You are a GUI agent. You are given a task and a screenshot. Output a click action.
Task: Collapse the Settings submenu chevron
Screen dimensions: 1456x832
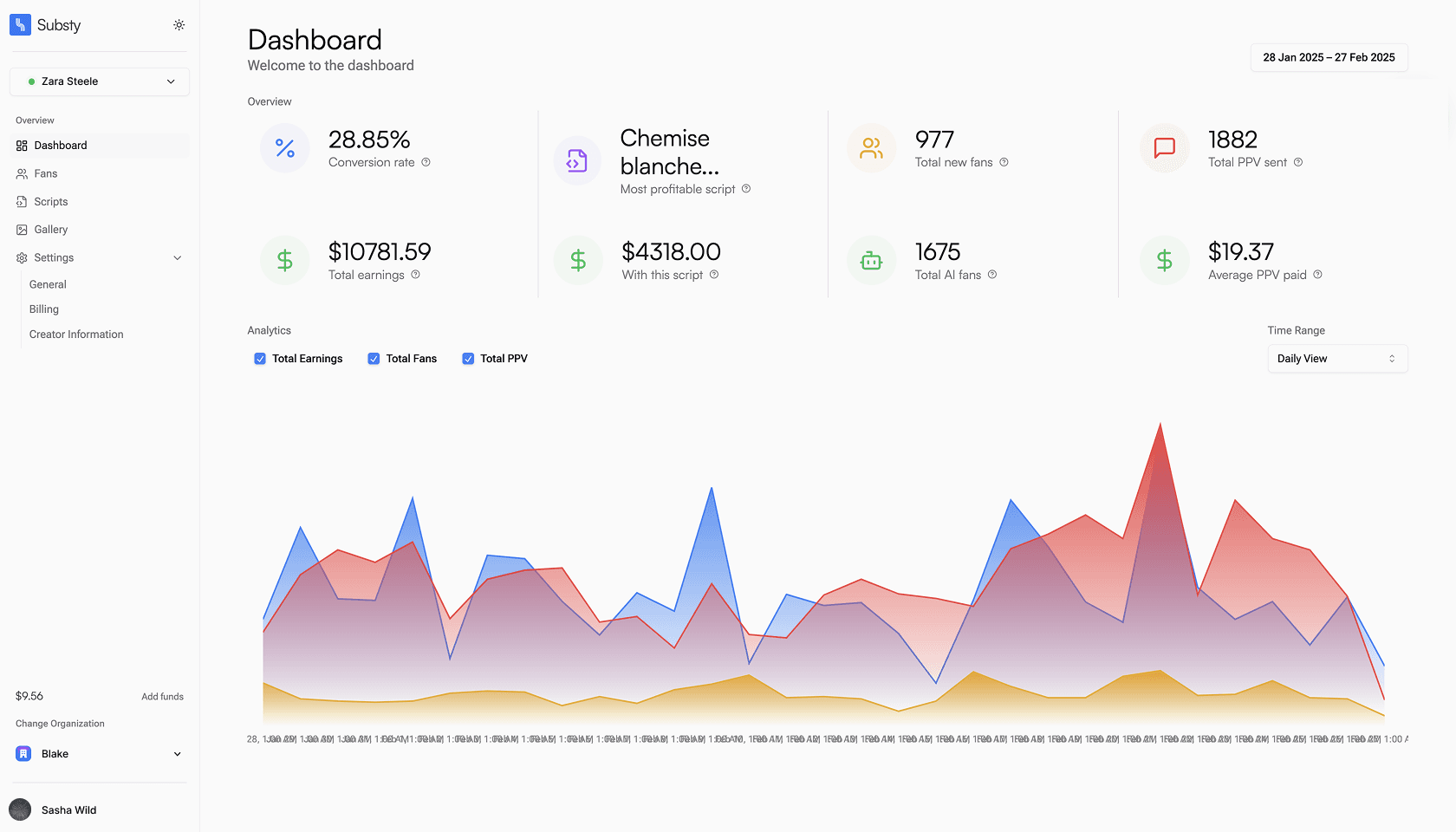(x=178, y=258)
